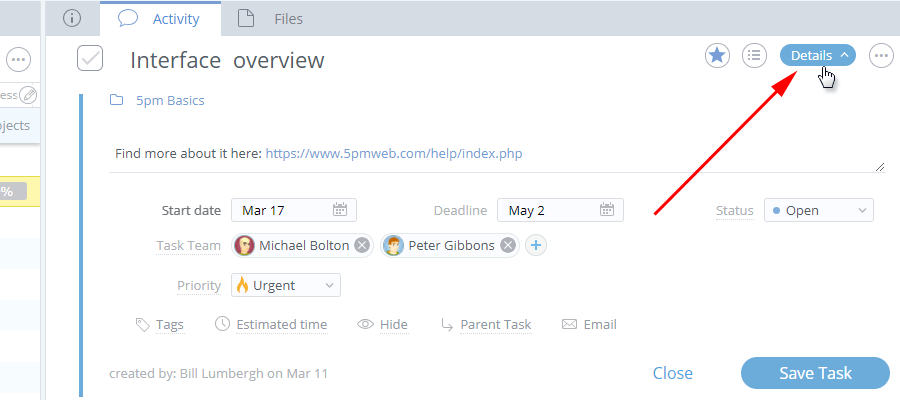Expand the Priority Urgent dropdown
Viewport: 900px width, 400px height.
click(286, 285)
